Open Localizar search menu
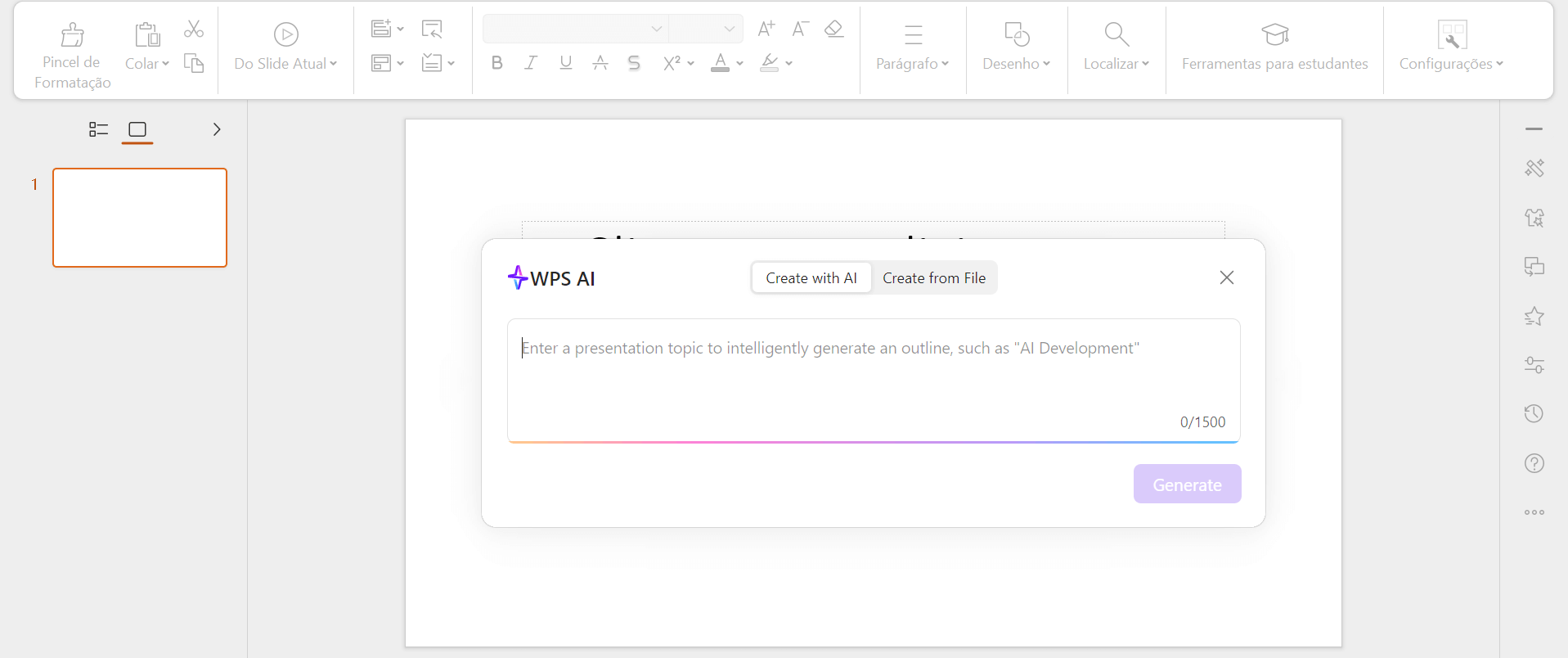The width and height of the screenshot is (1568, 658). pos(1116,47)
